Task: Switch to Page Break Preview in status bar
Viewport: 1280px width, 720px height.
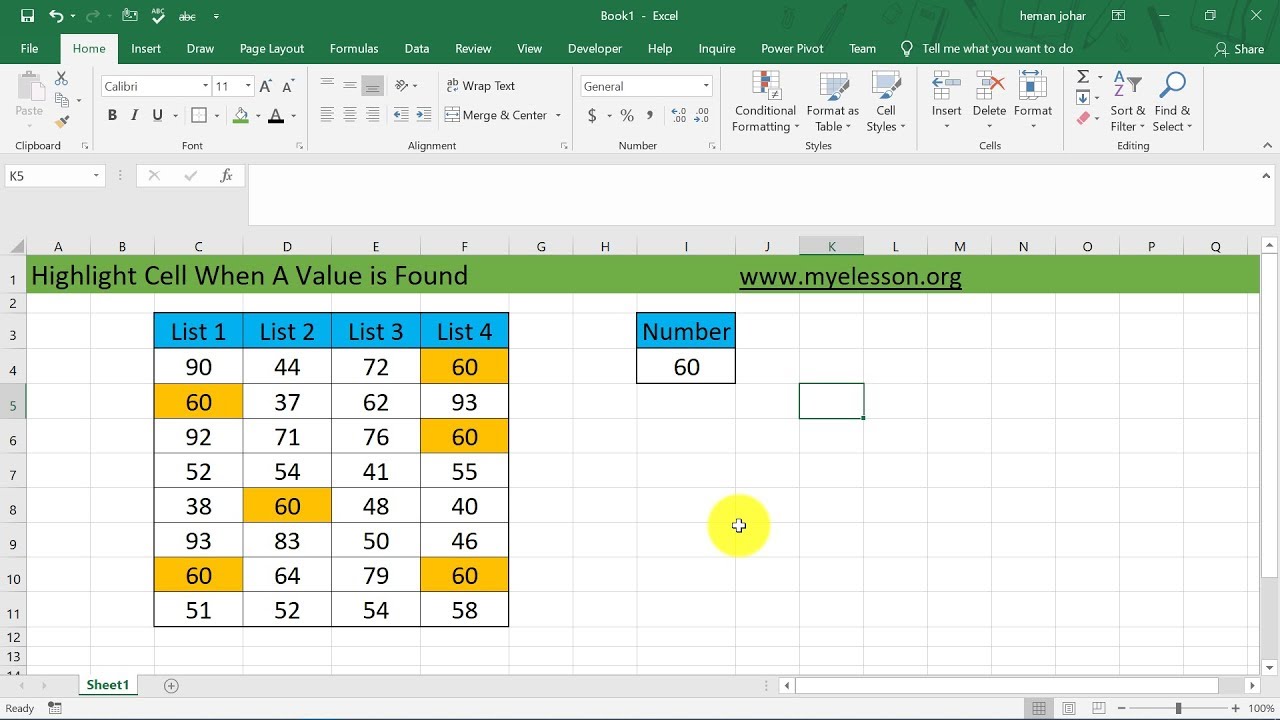Action: 1098,708
